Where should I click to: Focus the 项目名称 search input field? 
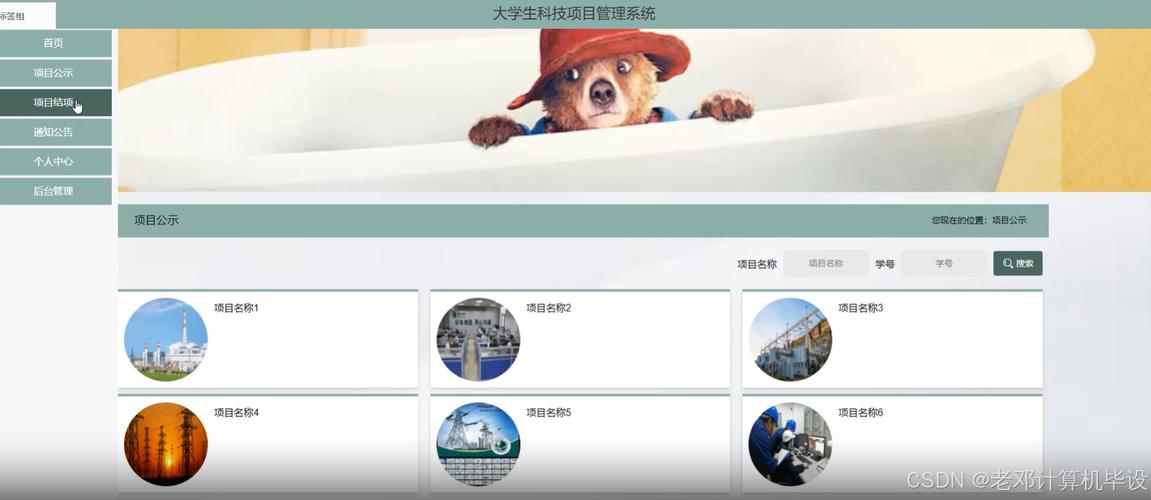tap(826, 264)
